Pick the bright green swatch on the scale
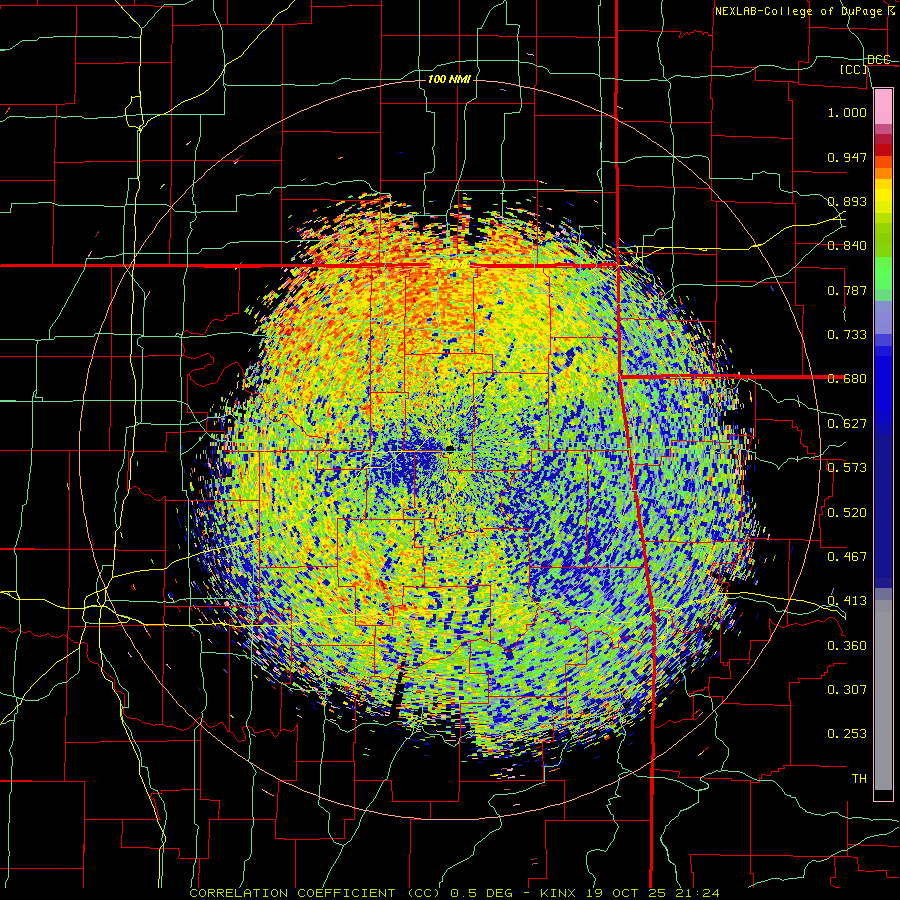Viewport: 900px width, 900px height. [883, 273]
